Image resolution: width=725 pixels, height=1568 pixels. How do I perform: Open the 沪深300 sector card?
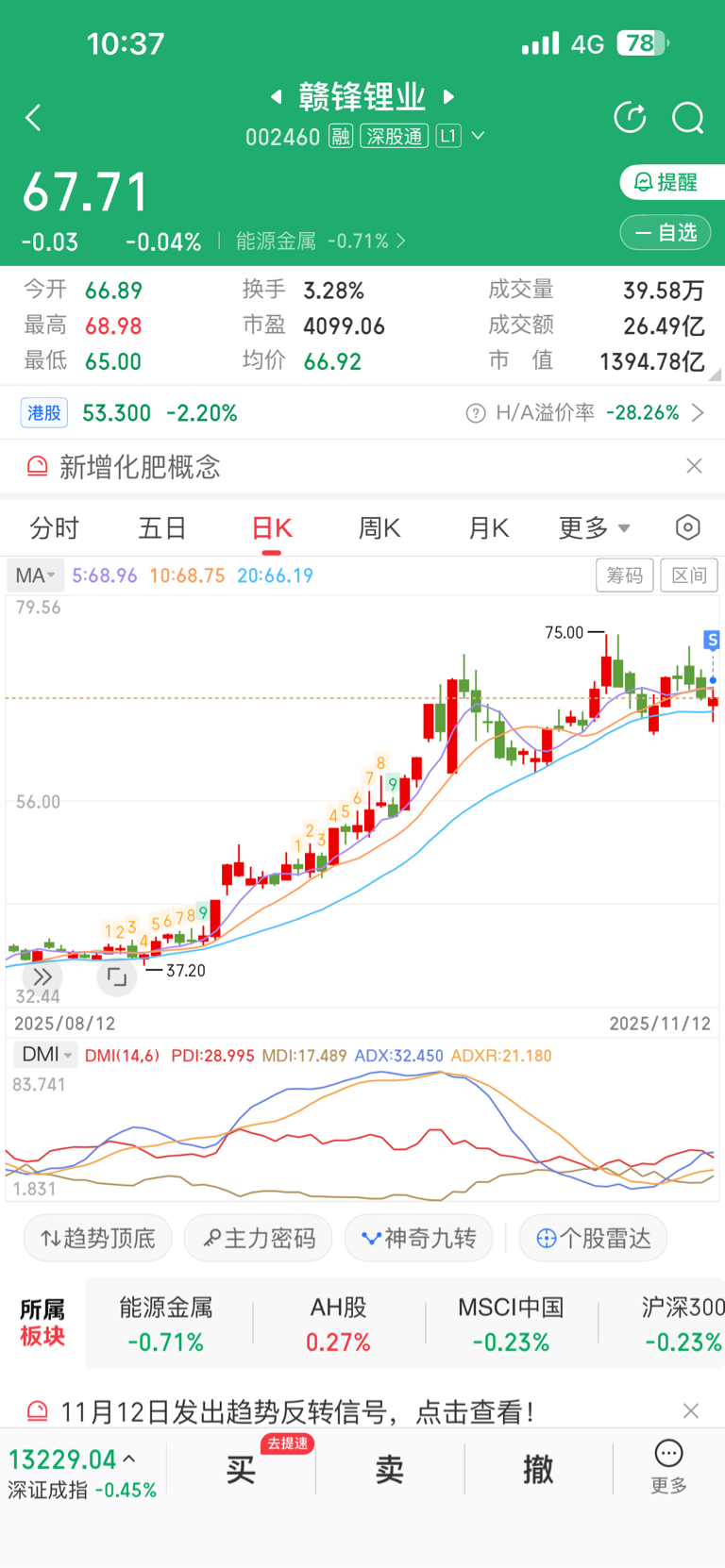[683, 1324]
